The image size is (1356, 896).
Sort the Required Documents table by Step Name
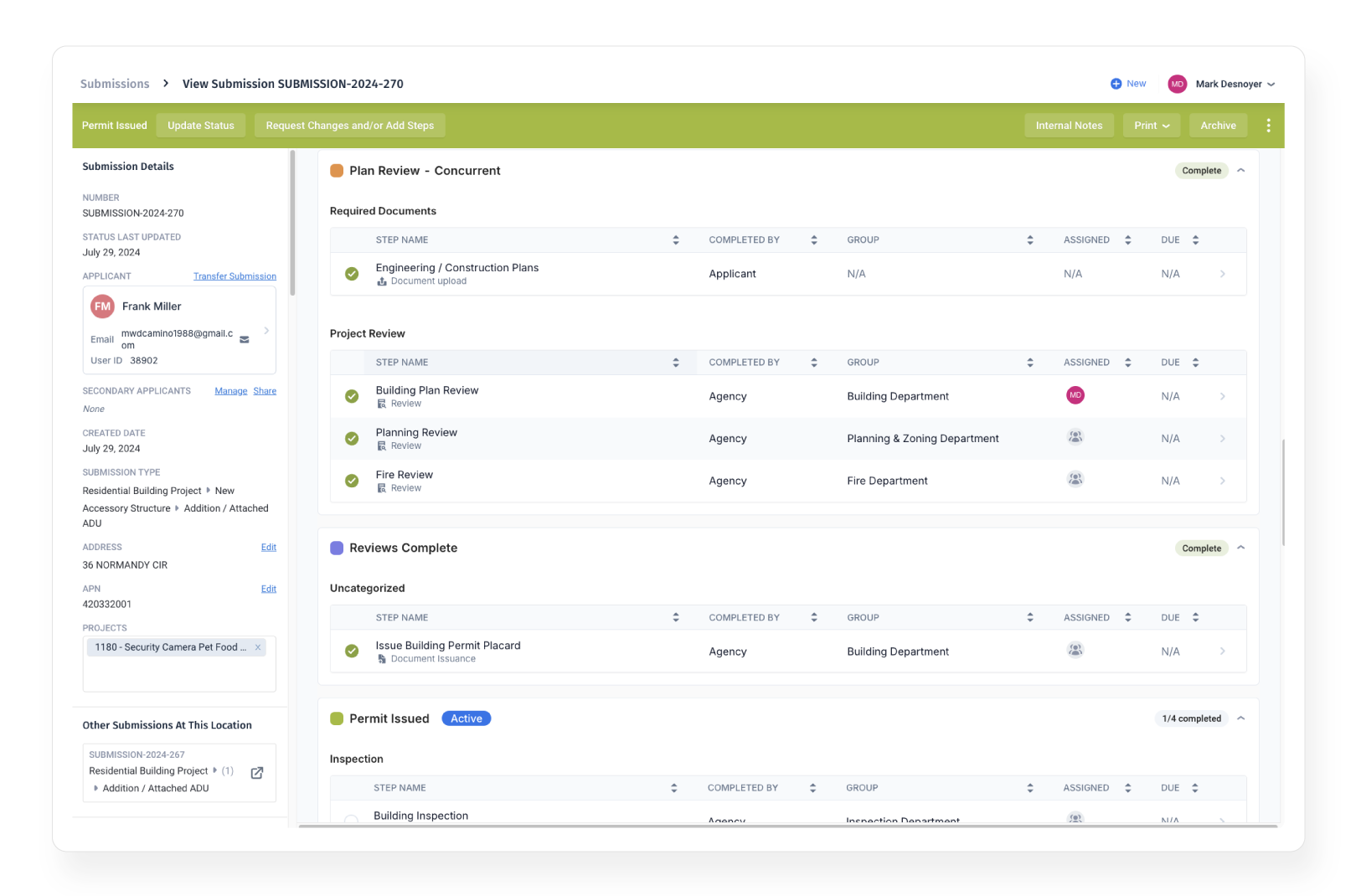[675, 240]
